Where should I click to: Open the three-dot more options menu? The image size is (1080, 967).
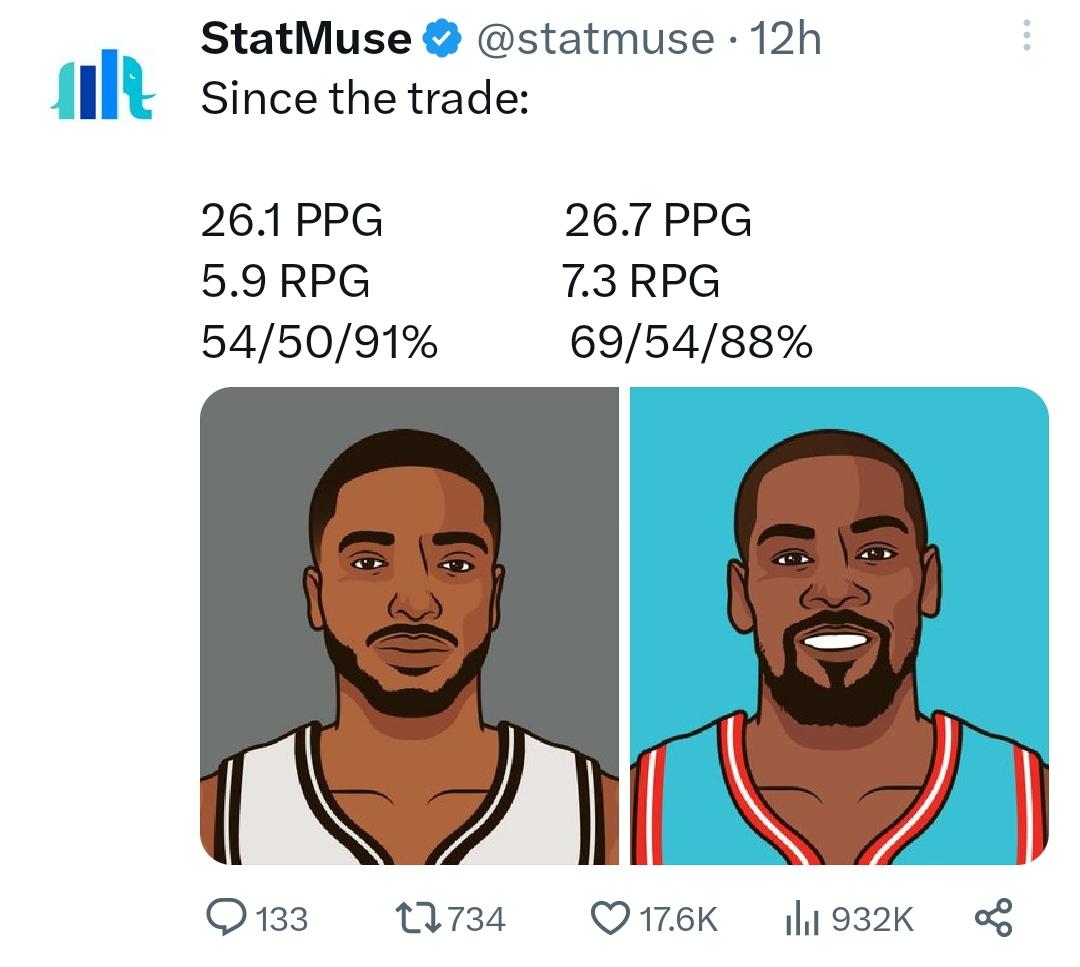point(1025,38)
